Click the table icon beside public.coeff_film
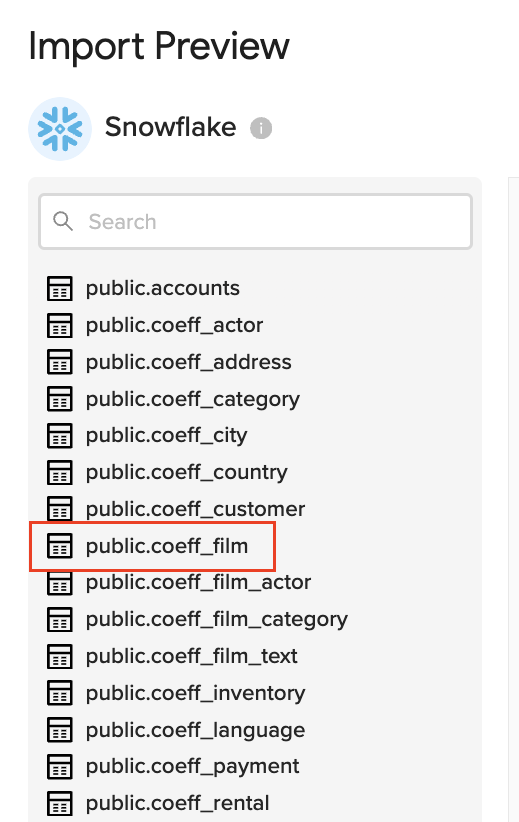The height and width of the screenshot is (822, 519). tap(60, 546)
